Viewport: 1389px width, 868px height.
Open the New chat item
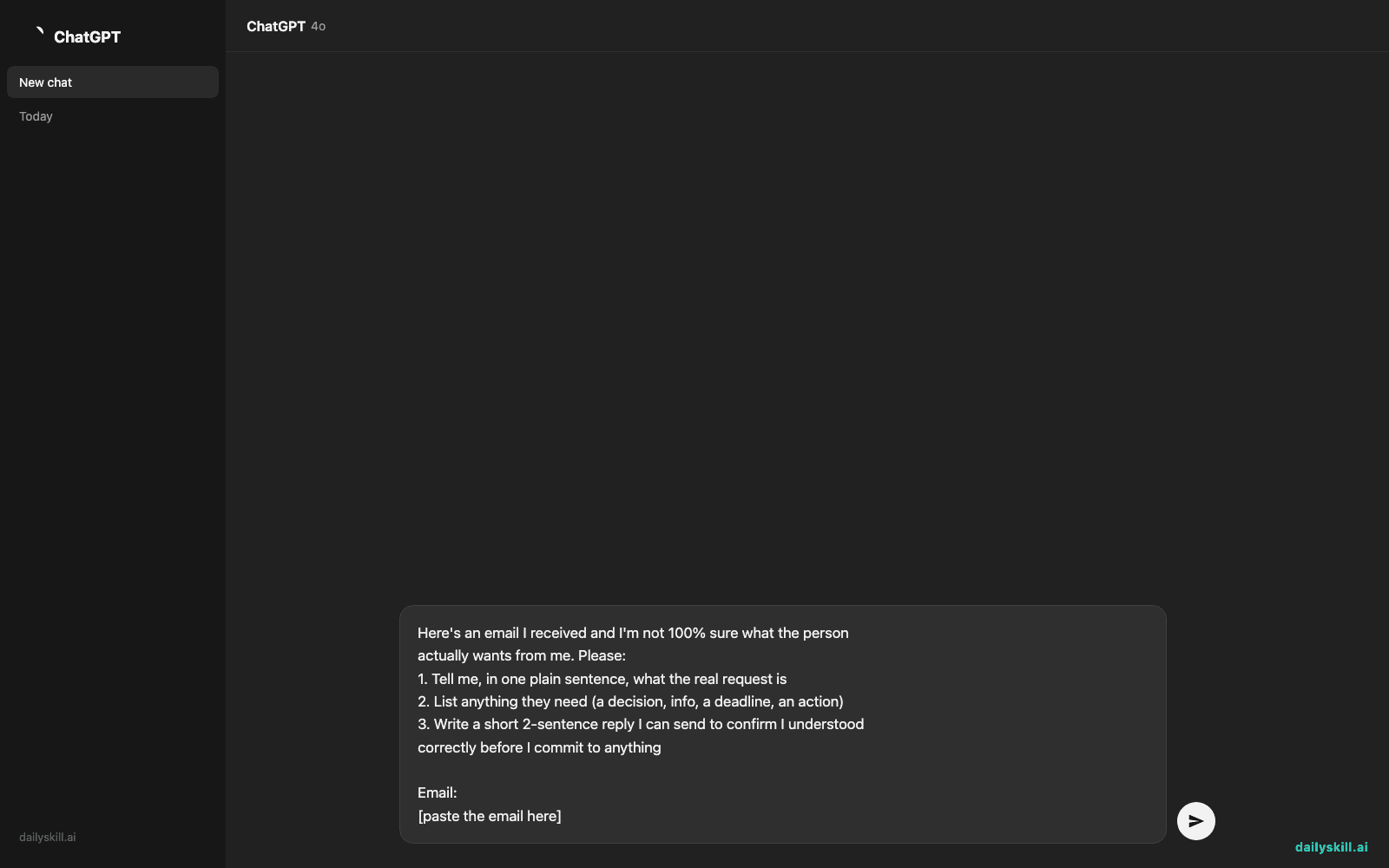113,82
